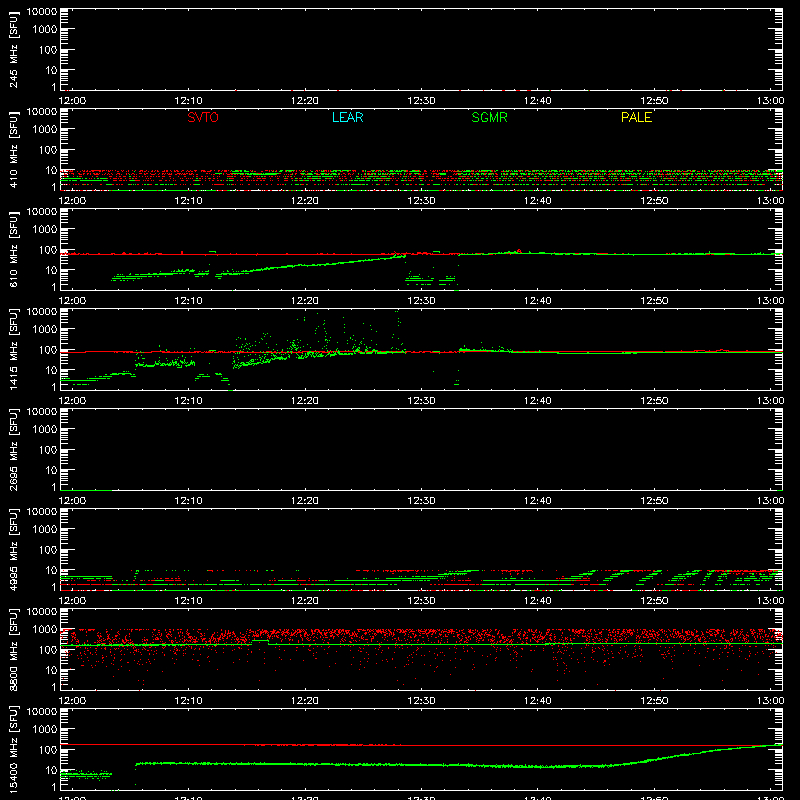The image size is (800, 800).
Task: Select the 410 MHz [SFU] axis title
Action: tap(14, 149)
